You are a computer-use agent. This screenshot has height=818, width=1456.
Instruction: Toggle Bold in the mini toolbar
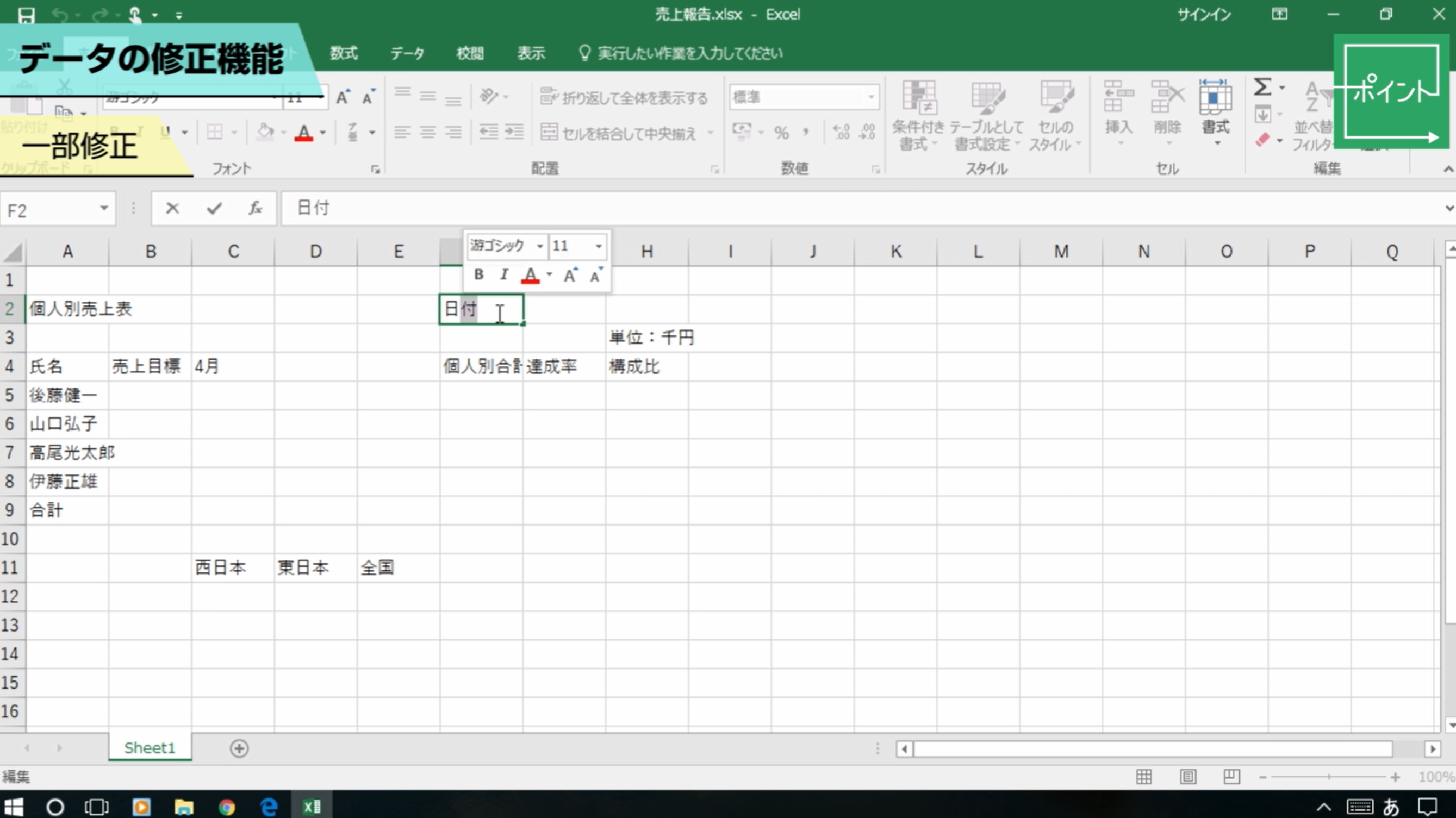point(479,275)
